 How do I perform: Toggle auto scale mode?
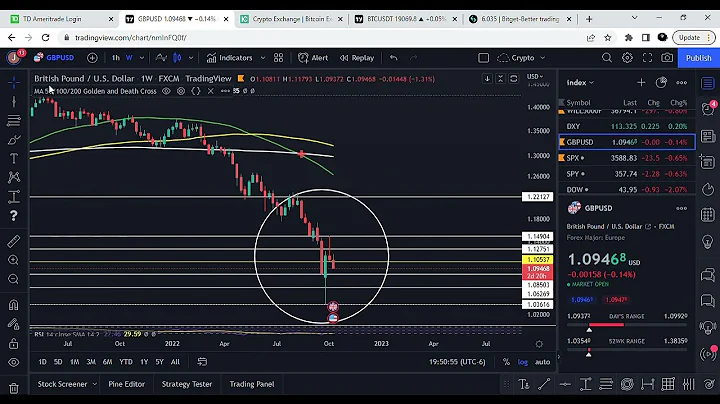coord(542,362)
